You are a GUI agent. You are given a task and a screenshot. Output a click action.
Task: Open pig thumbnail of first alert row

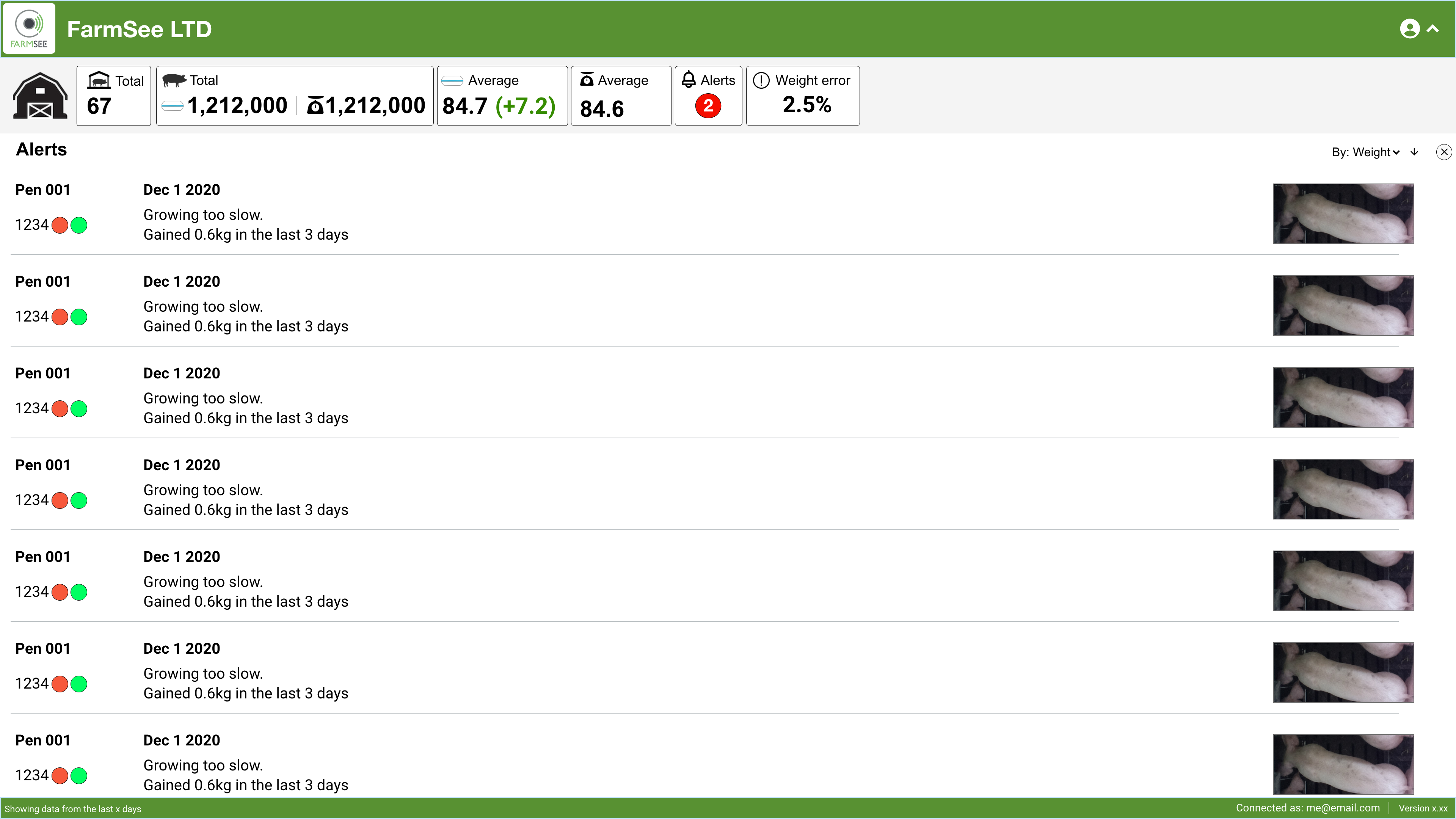point(1343,213)
